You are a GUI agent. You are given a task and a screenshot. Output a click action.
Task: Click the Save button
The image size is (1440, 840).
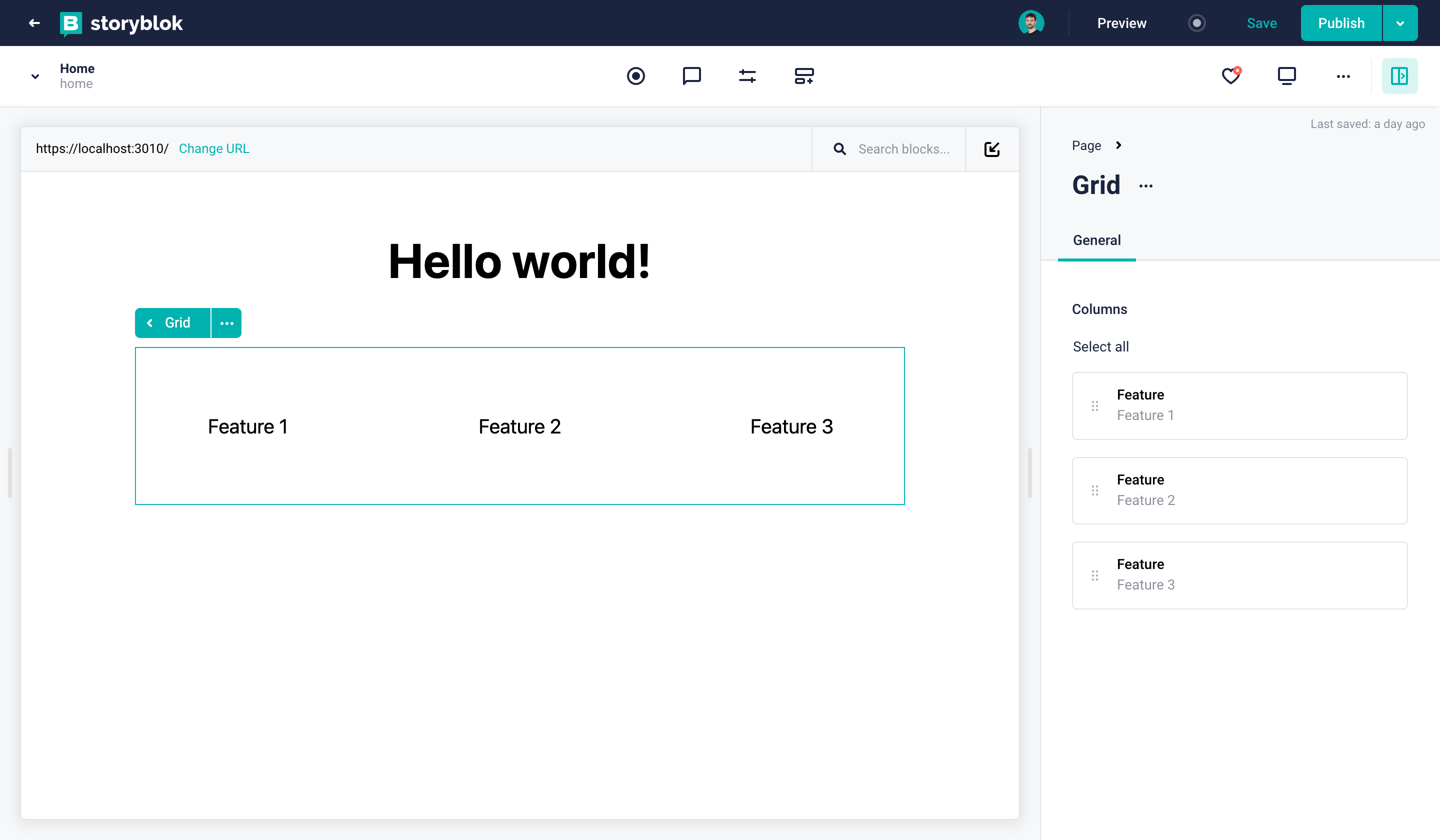1261,23
